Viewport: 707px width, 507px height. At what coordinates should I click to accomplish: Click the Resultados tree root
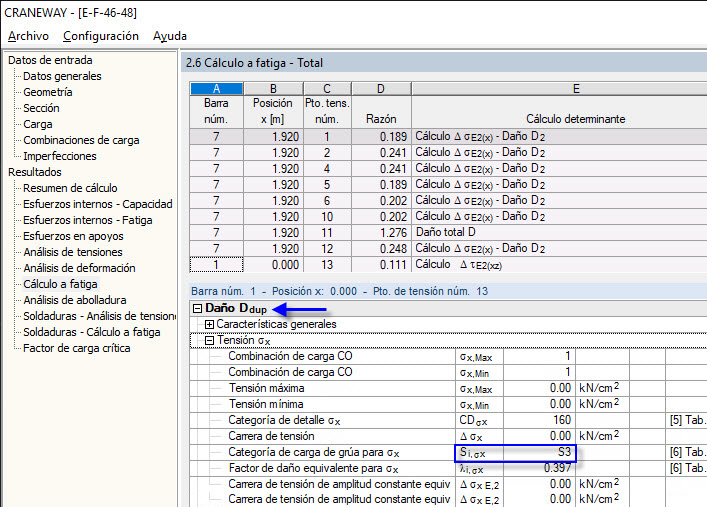point(35,172)
